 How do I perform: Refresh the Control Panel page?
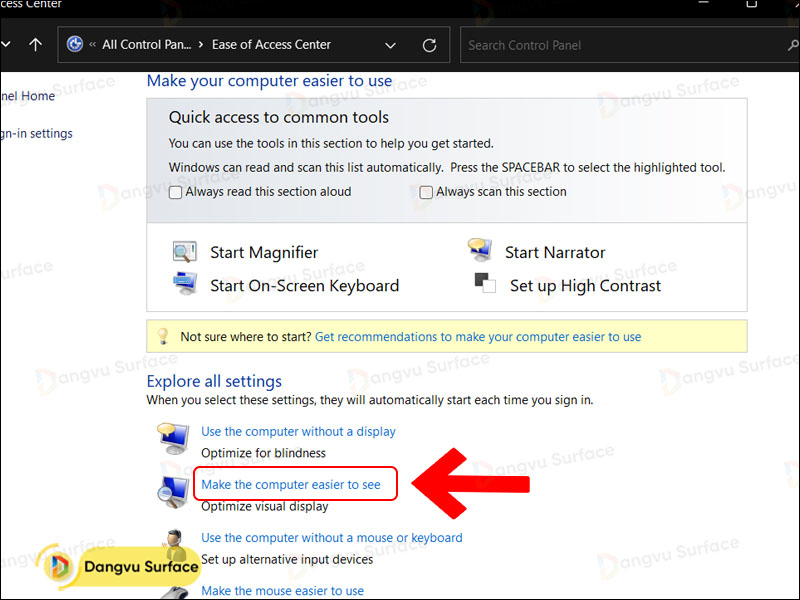point(430,45)
